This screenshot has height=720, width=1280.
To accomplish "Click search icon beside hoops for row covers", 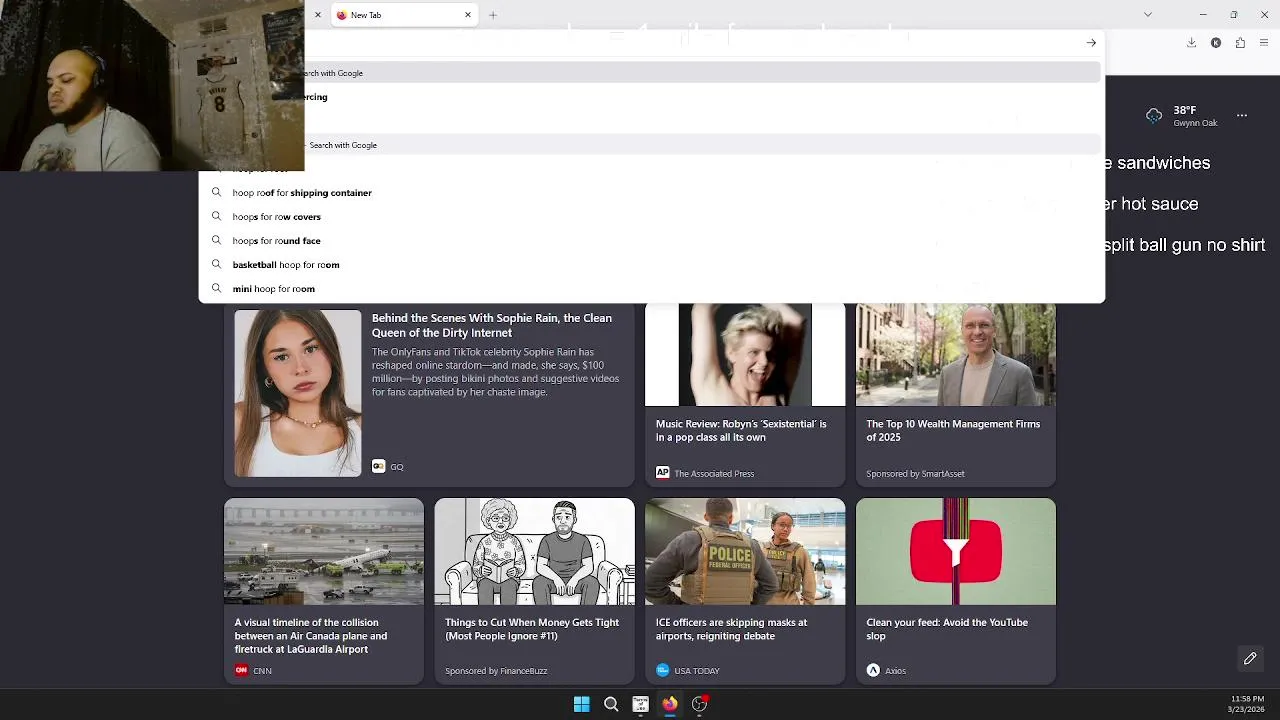I will (x=216, y=217).
